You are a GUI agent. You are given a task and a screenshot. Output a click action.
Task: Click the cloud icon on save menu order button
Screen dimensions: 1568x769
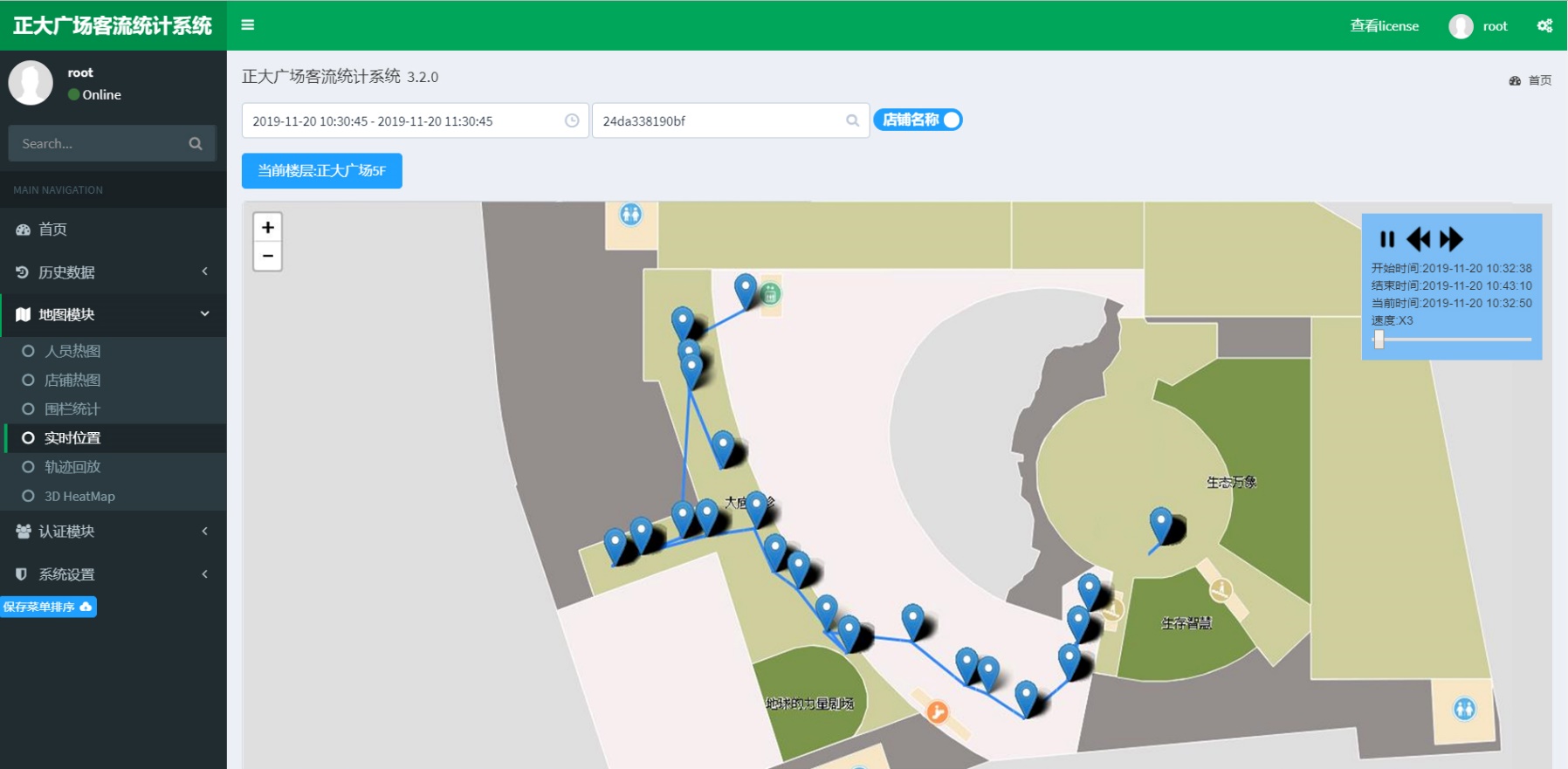tap(86, 607)
